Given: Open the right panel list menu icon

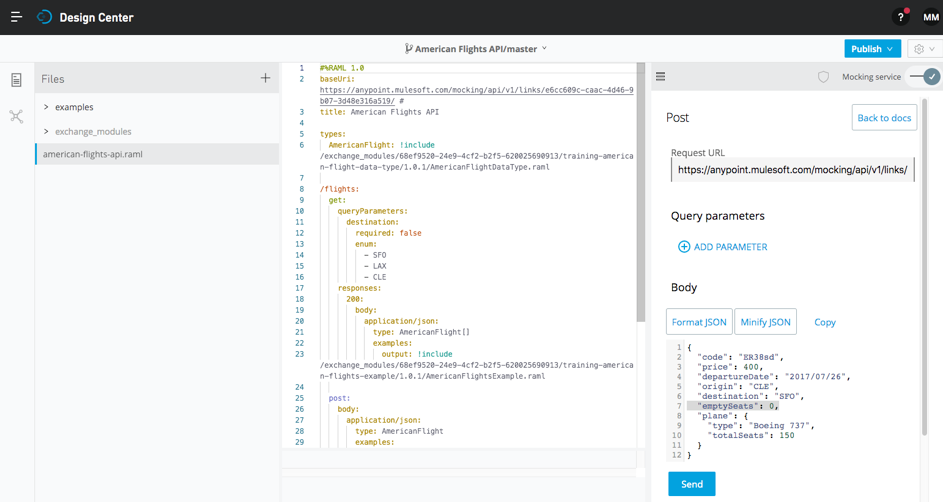Looking at the screenshot, I should tap(660, 77).
